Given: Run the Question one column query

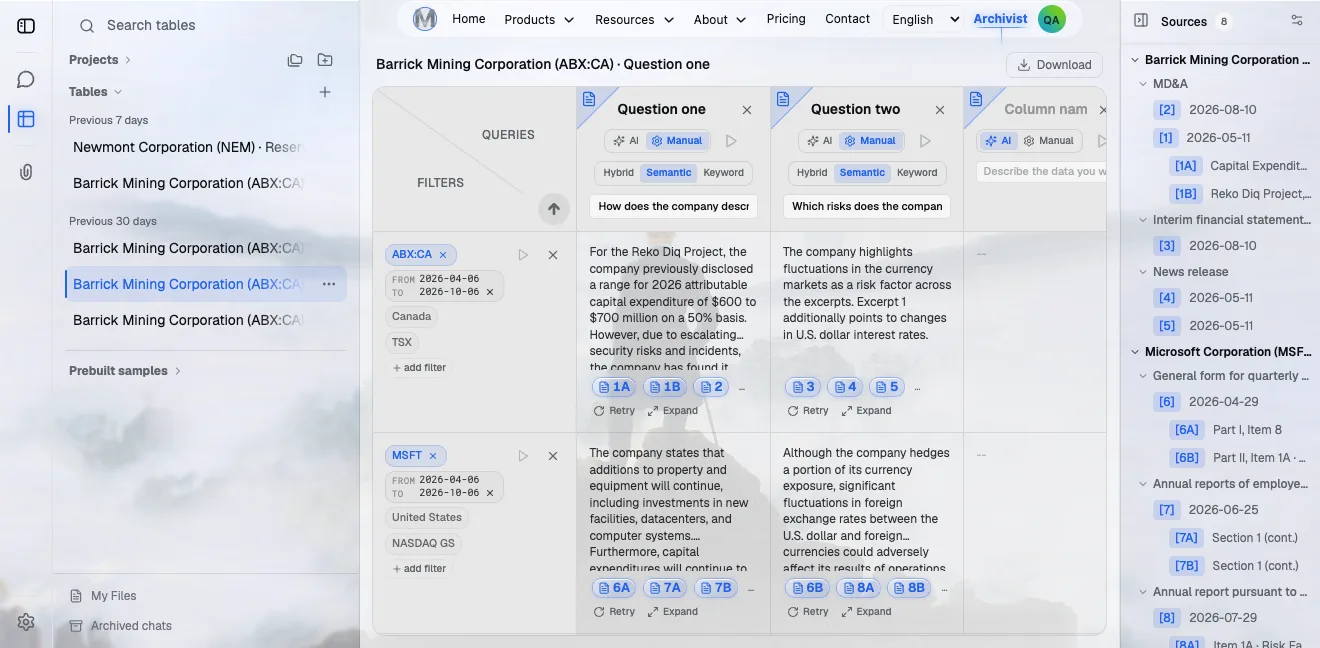Looking at the screenshot, I should 731,141.
